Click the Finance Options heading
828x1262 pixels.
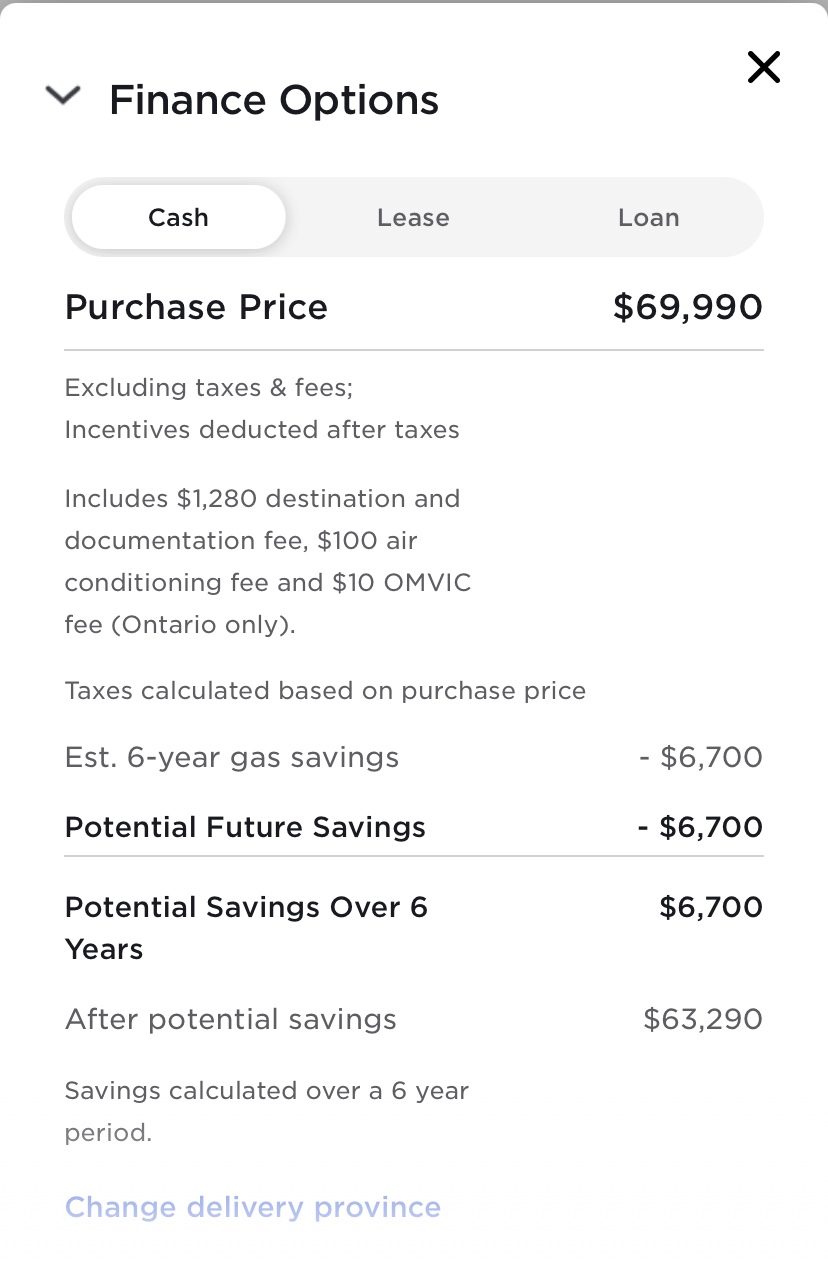[x=274, y=100]
